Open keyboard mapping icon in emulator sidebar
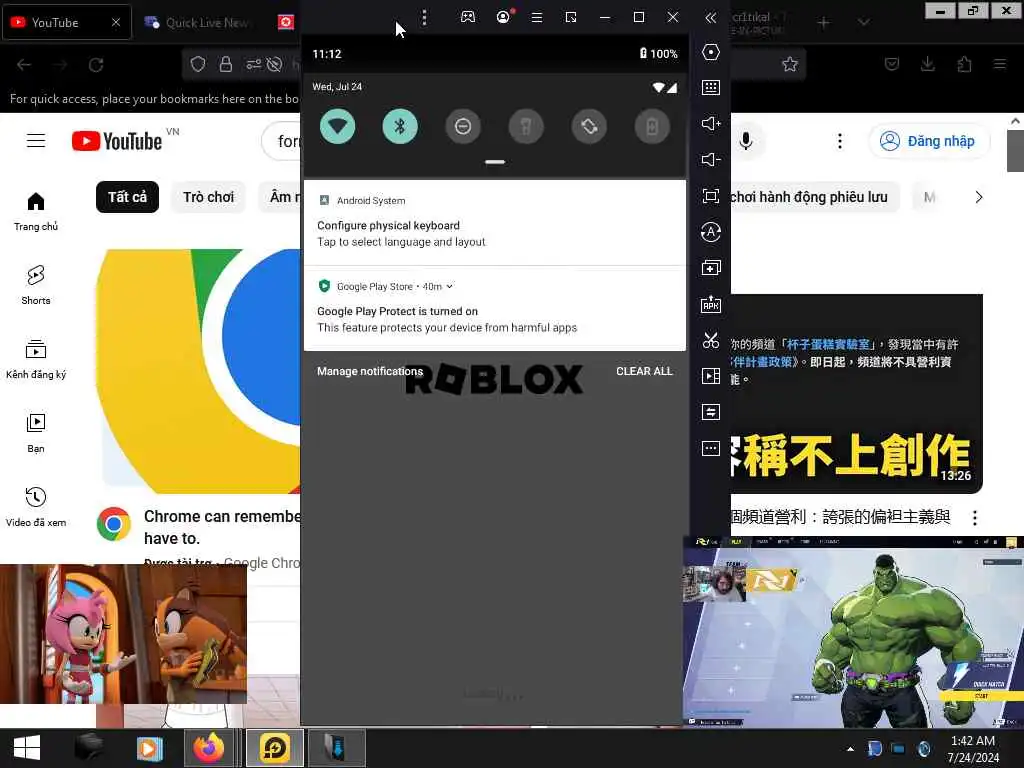The height and width of the screenshot is (768, 1024). click(711, 88)
